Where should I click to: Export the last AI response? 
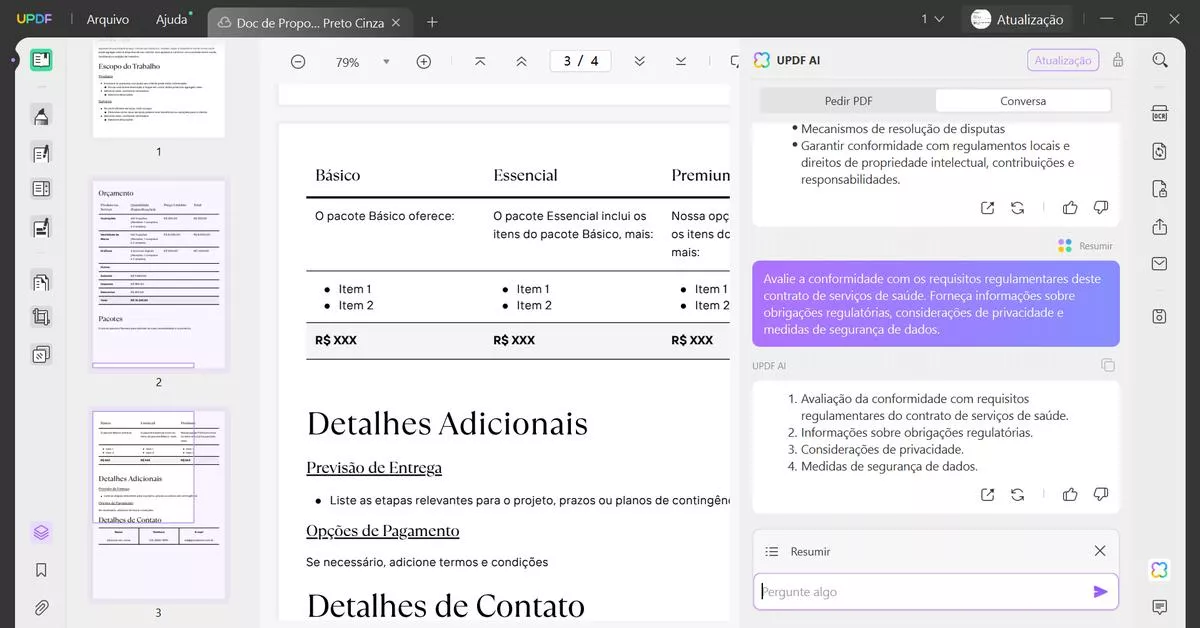[x=988, y=494]
